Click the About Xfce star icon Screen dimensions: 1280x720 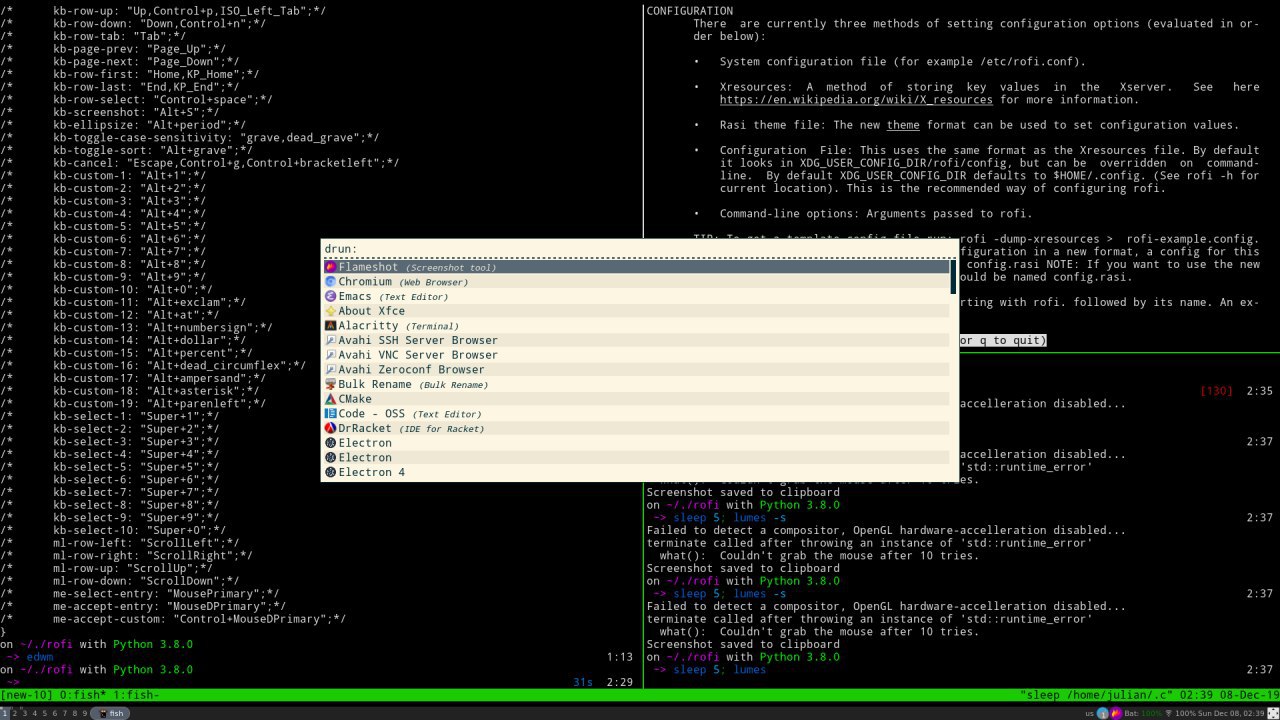330,311
